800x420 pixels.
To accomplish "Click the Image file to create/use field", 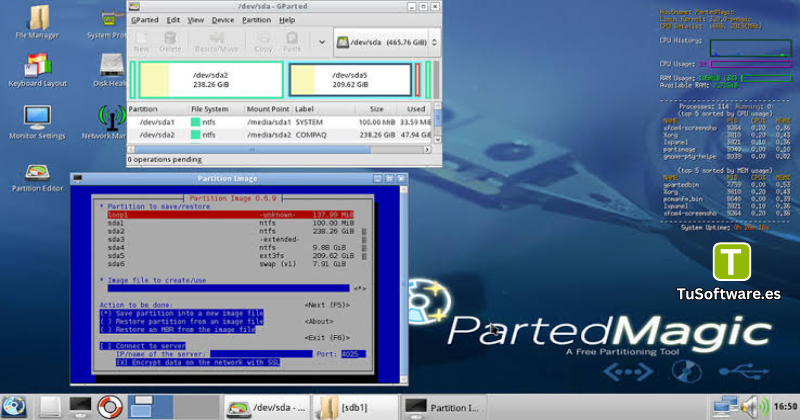I will pyautogui.click(x=229, y=288).
